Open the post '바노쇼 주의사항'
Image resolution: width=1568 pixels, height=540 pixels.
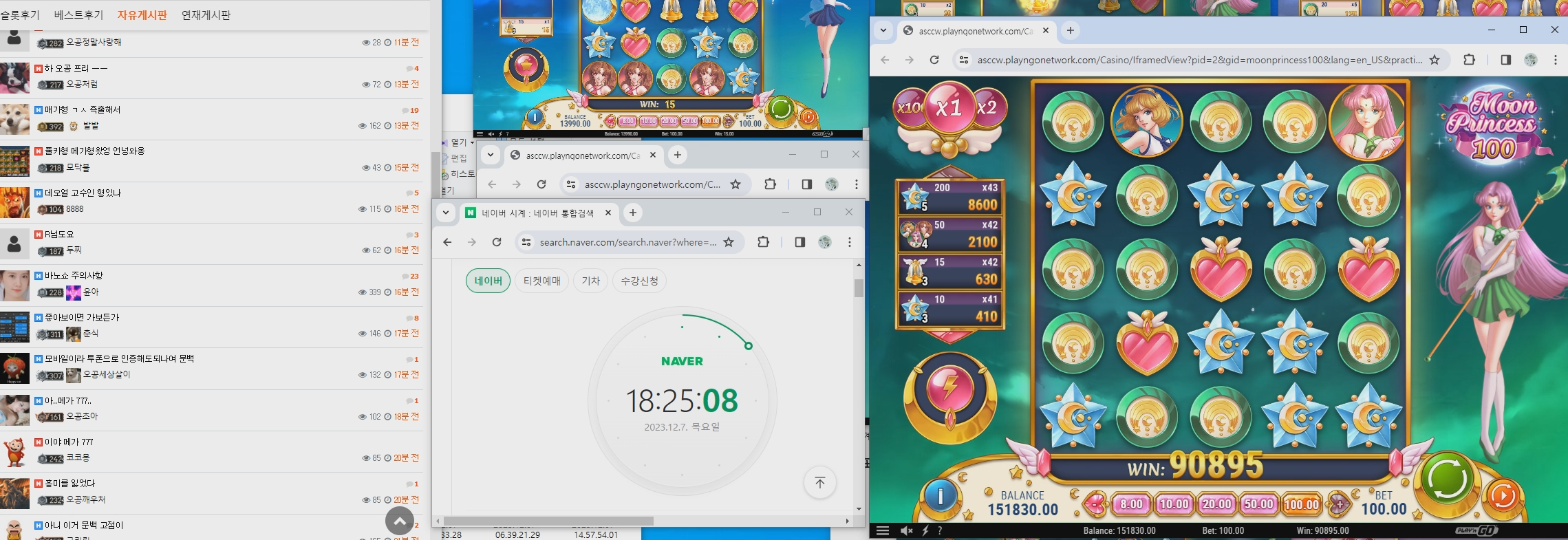tap(74, 276)
